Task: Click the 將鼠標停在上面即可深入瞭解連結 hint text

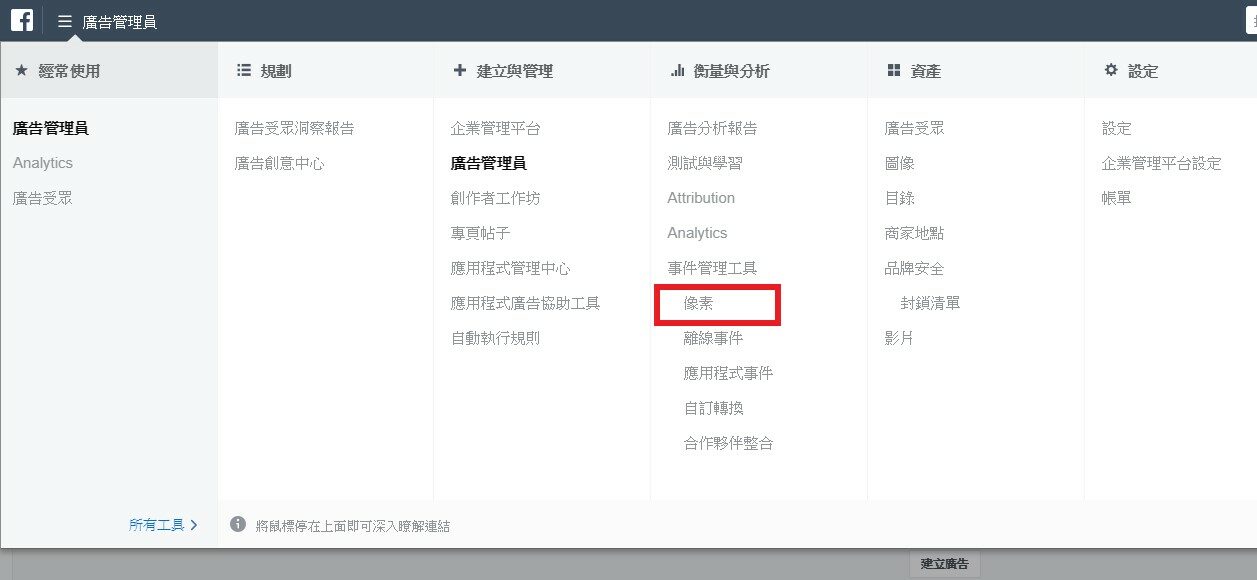Action: pyautogui.click(x=353, y=525)
